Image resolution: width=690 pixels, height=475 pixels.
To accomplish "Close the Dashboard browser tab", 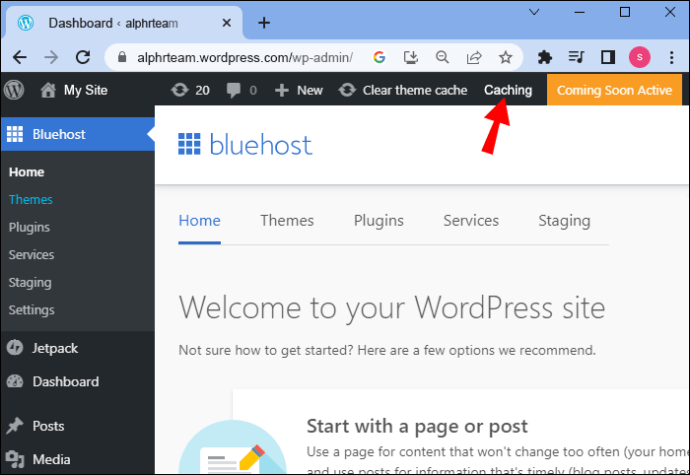I will tap(227, 23).
